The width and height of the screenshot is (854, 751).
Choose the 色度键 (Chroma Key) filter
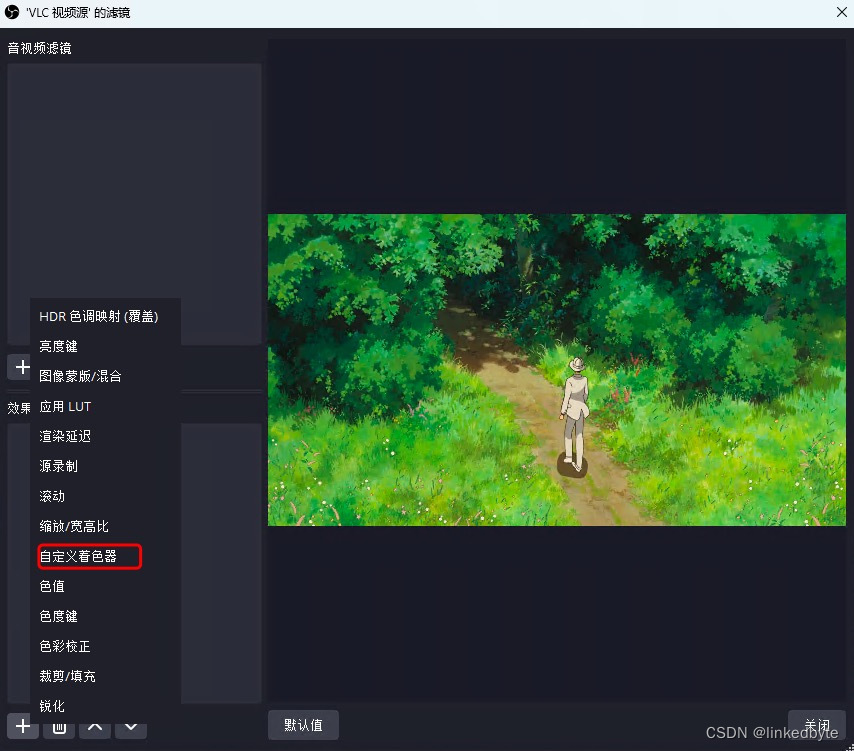click(57, 616)
